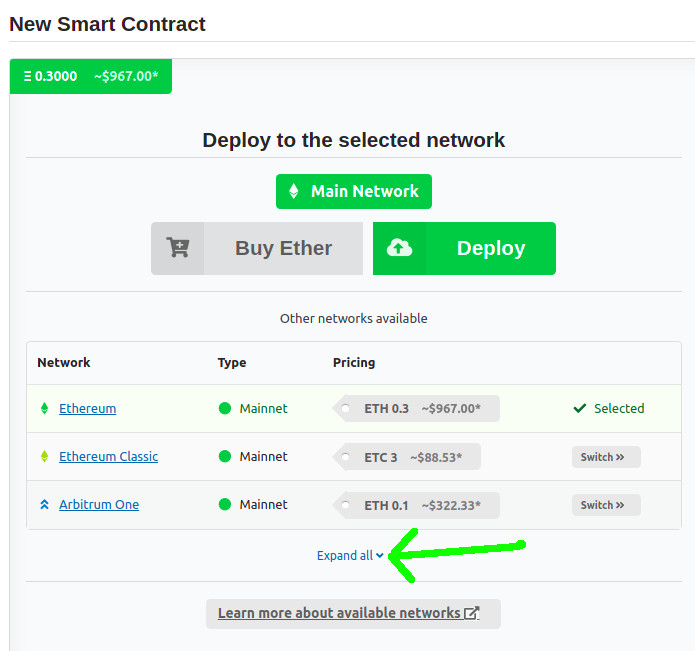This screenshot has width=695, height=651.
Task: Click the Ethereum diamond icon in Main Network
Action: pos(293,191)
